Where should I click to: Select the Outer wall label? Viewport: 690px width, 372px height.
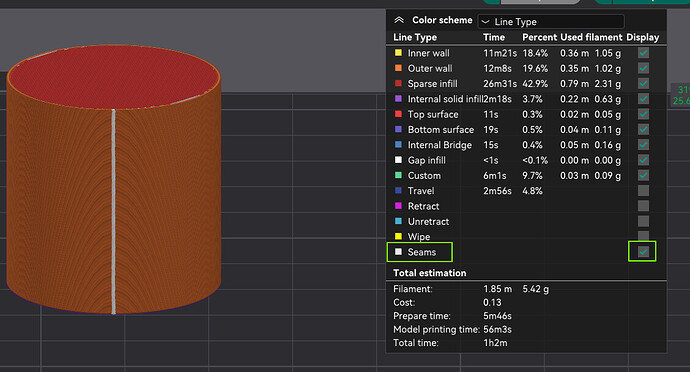point(430,69)
